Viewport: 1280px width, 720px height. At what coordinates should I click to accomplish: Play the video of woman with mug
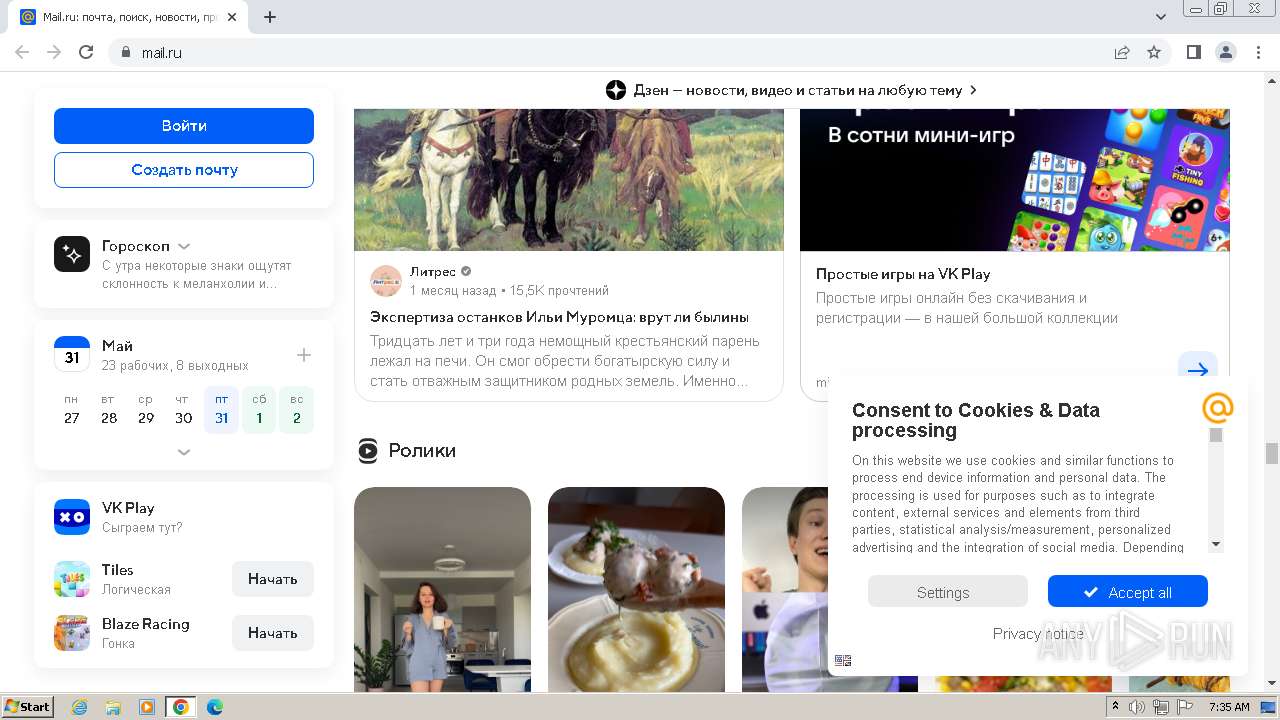442,589
